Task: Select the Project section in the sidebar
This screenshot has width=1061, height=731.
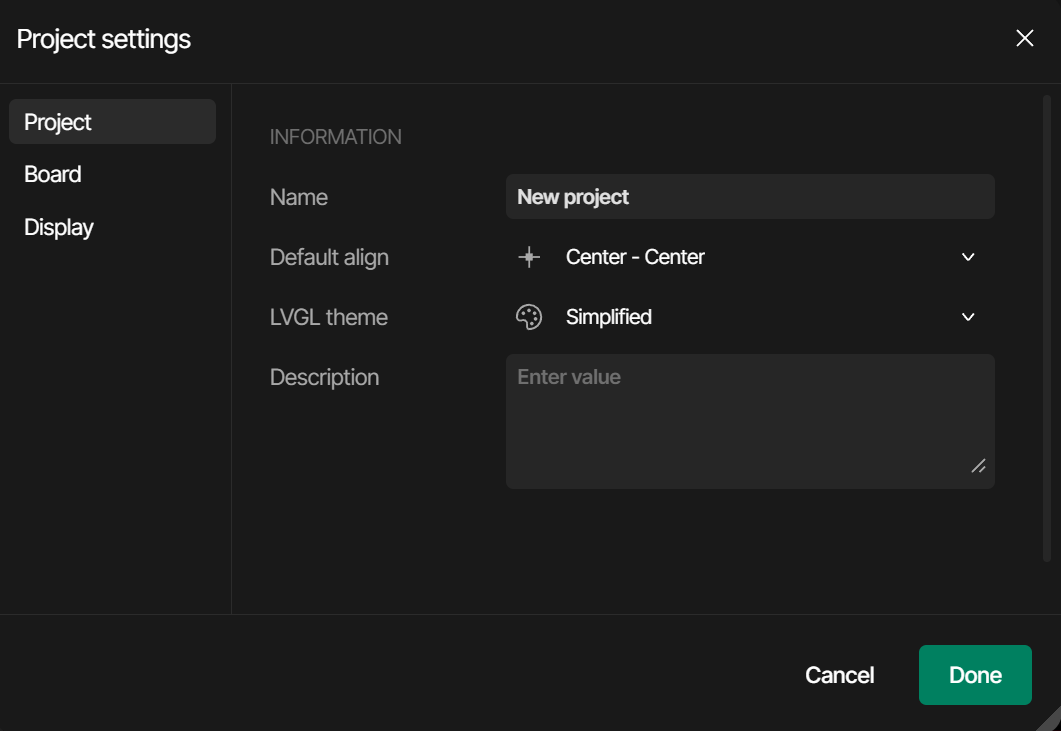Action: pyautogui.click(x=56, y=121)
